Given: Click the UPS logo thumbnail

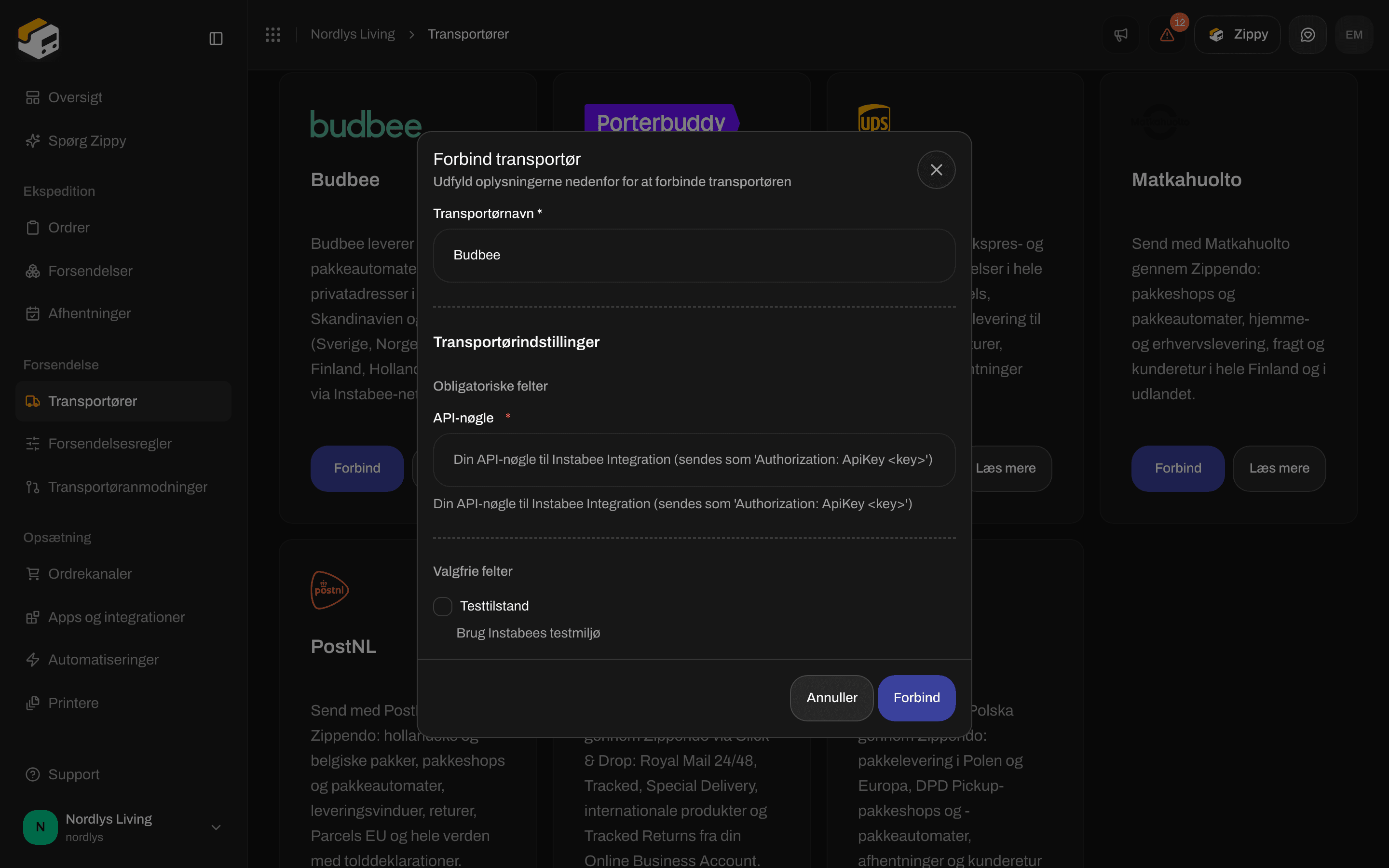Looking at the screenshot, I should 874,118.
